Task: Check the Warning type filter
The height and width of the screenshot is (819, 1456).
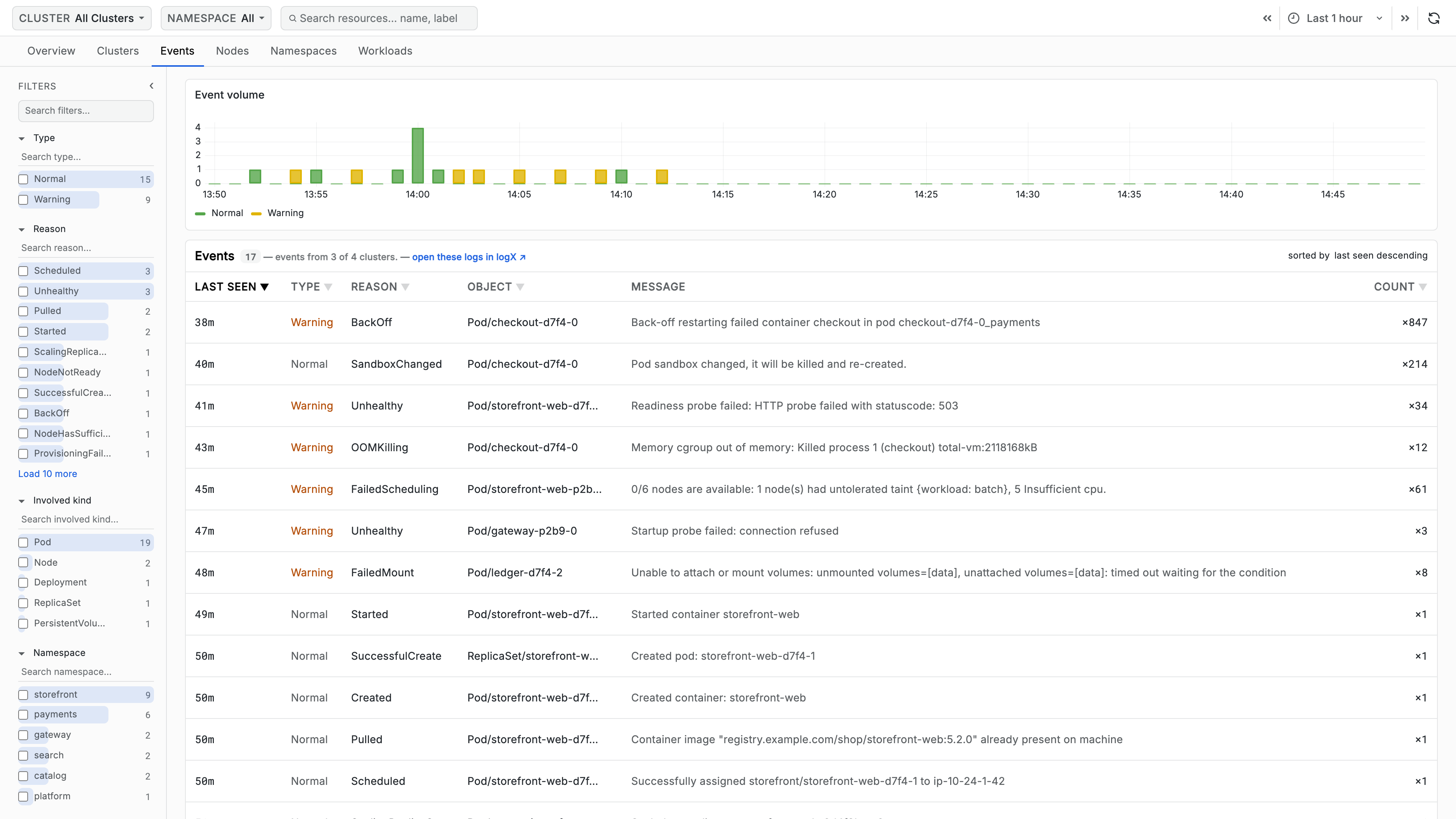Action: tap(23, 199)
